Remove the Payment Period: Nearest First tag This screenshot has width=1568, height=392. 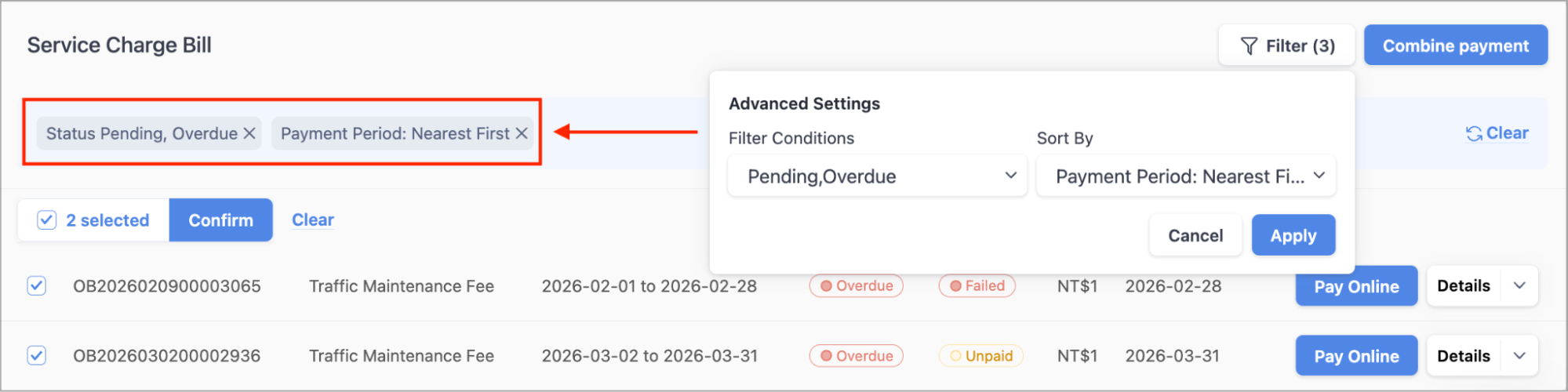click(521, 133)
